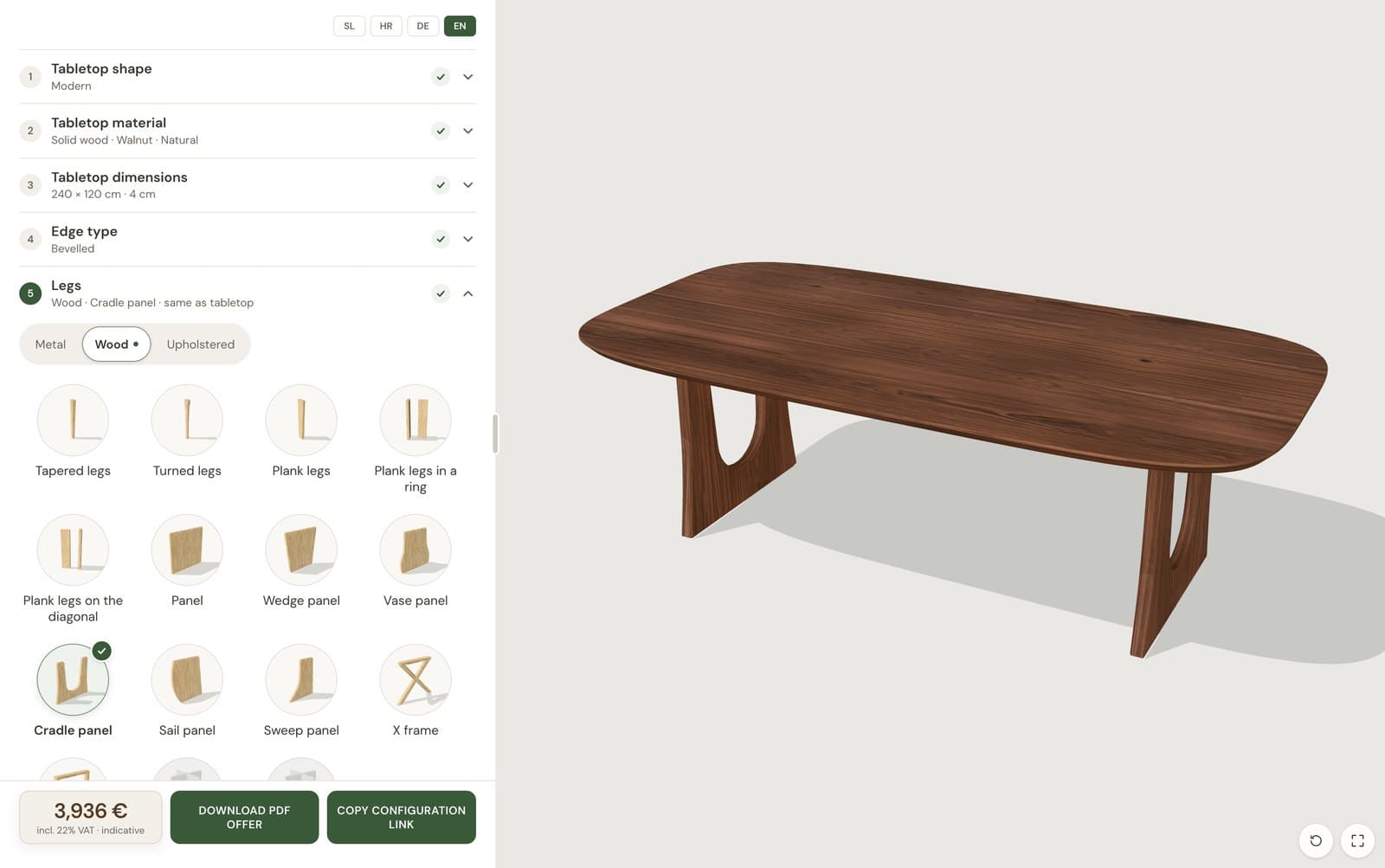1385x868 pixels.
Task: Switch language to SL
Action: (x=349, y=26)
